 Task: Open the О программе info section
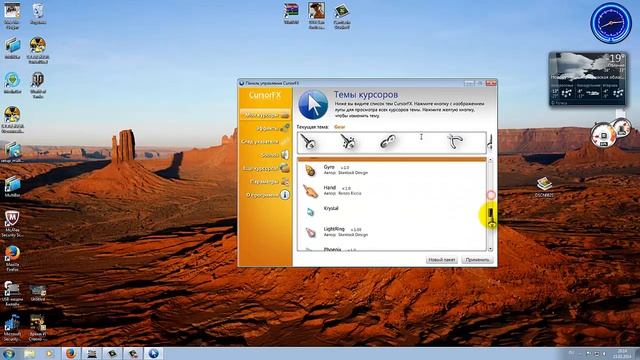(x=267, y=195)
